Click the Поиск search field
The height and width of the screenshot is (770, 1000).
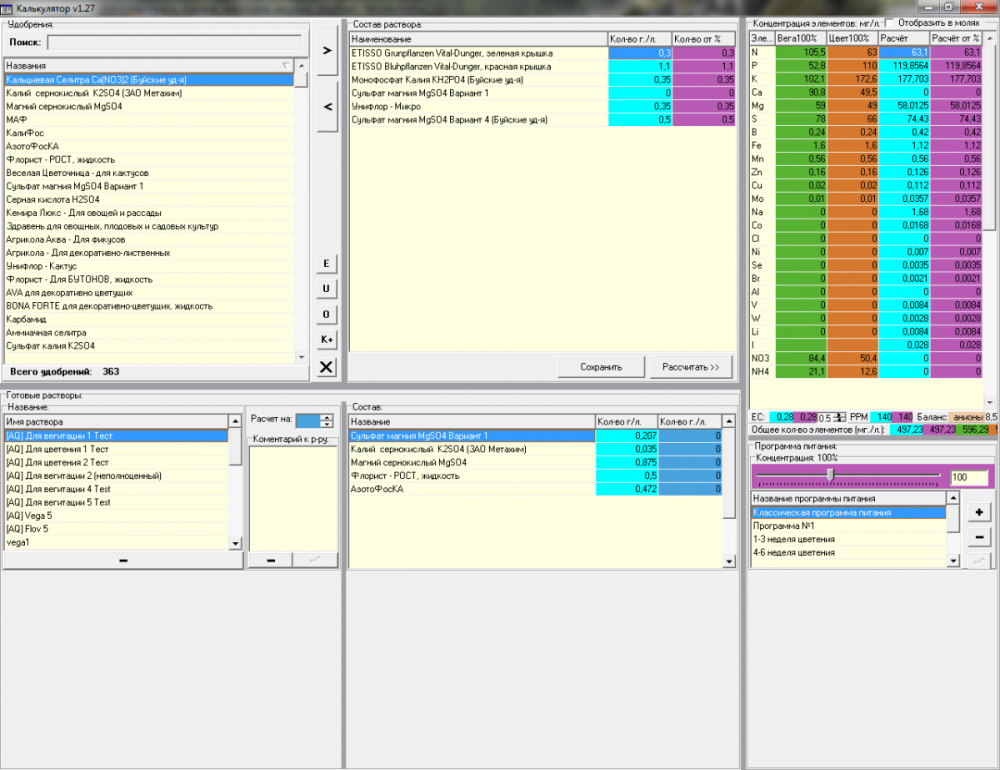pyautogui.click(x=175, y=42)
